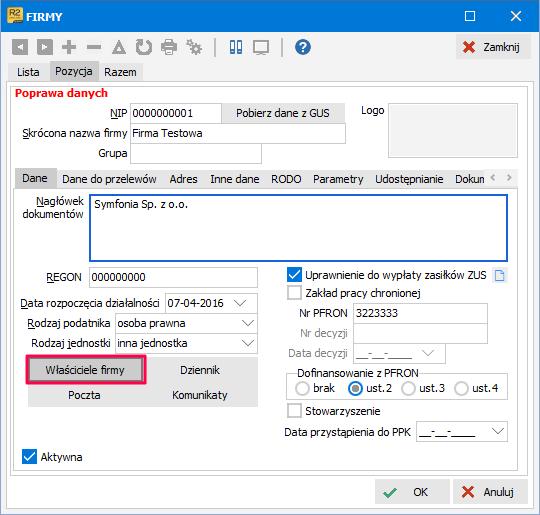Select the ust.3 PFRON radio option
Image resolution: width=540 pixels, height=515 pixels.
pos(408,389)
